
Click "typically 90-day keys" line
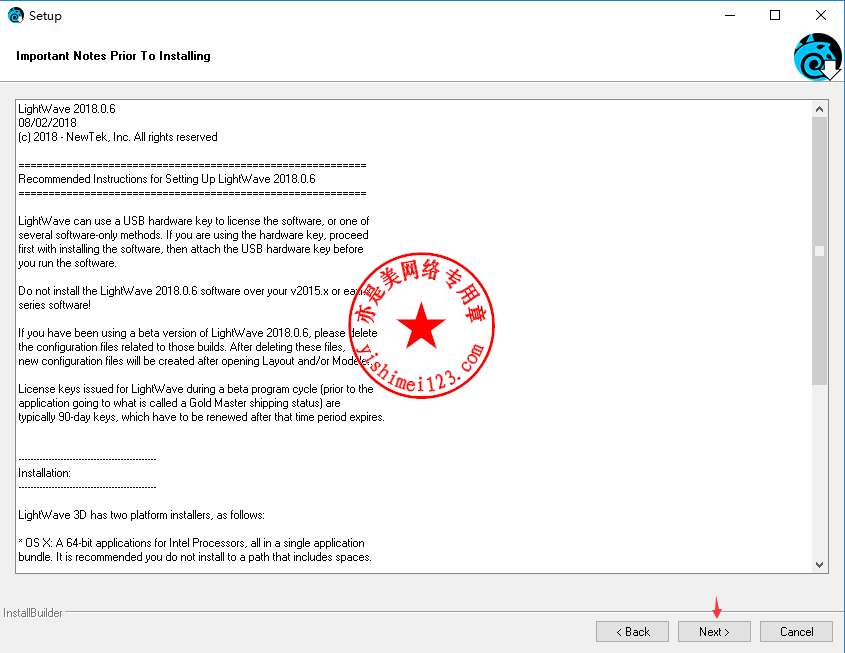[202, 417]
